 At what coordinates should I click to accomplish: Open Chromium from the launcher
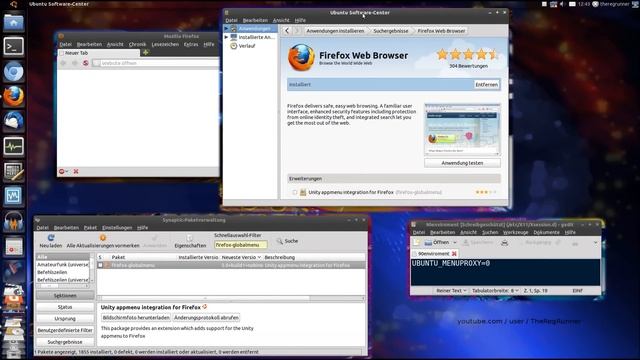tap(13, 72)
